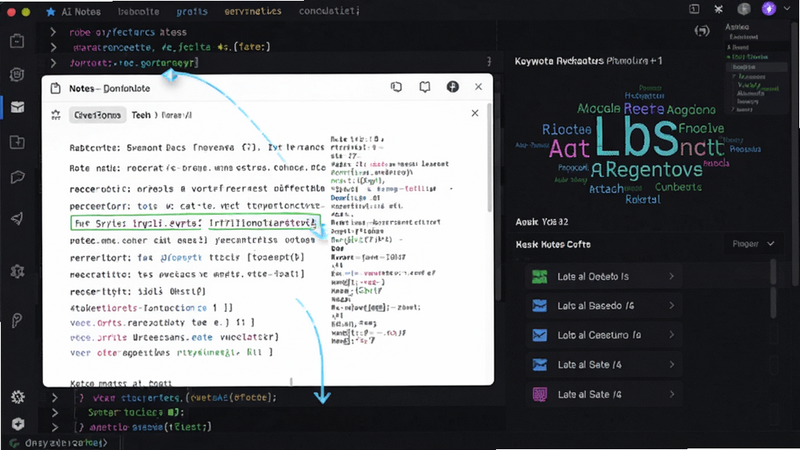Click the copy icon in Notes header
This screenshot has height=450, width=800.
pos(396,87)
